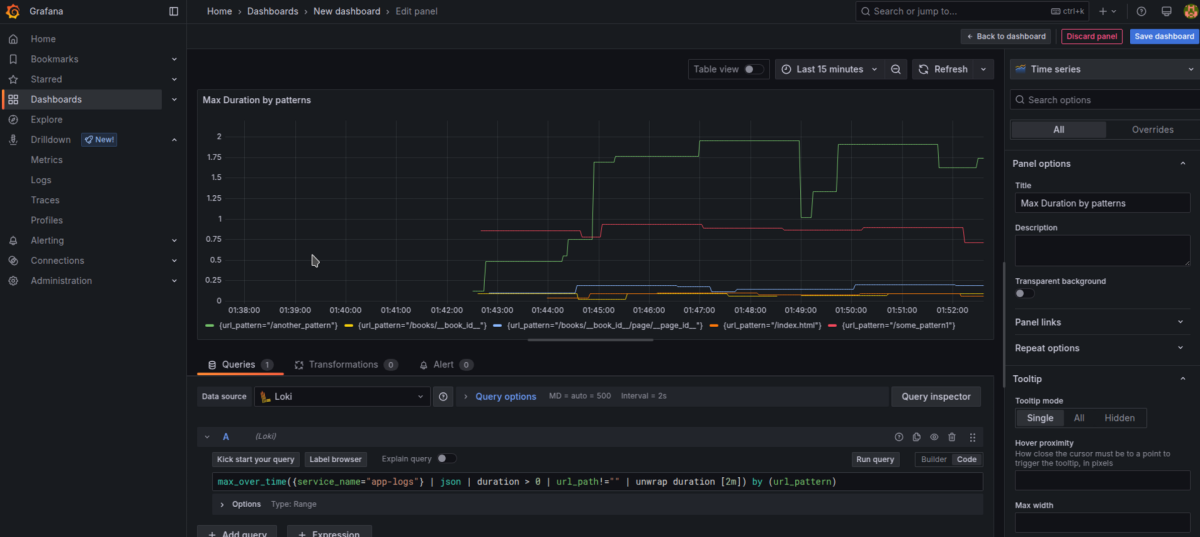
Task: Open the news feed icon in top bar
Action: [1166, 11]
